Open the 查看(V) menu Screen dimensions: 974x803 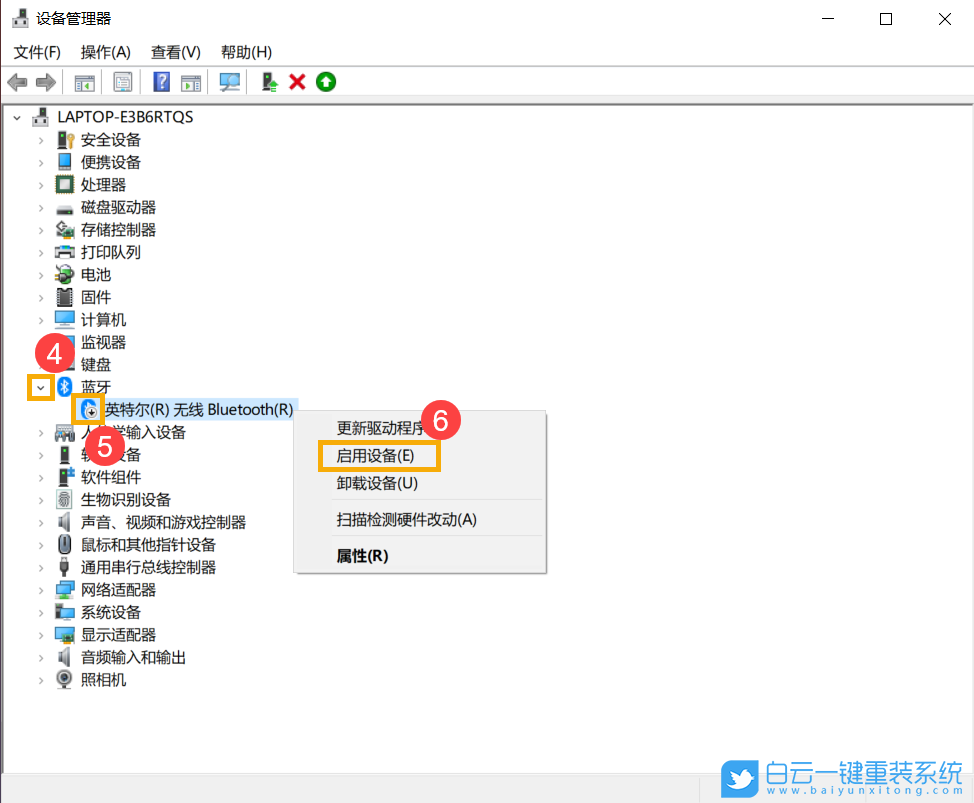click(176, 51)
